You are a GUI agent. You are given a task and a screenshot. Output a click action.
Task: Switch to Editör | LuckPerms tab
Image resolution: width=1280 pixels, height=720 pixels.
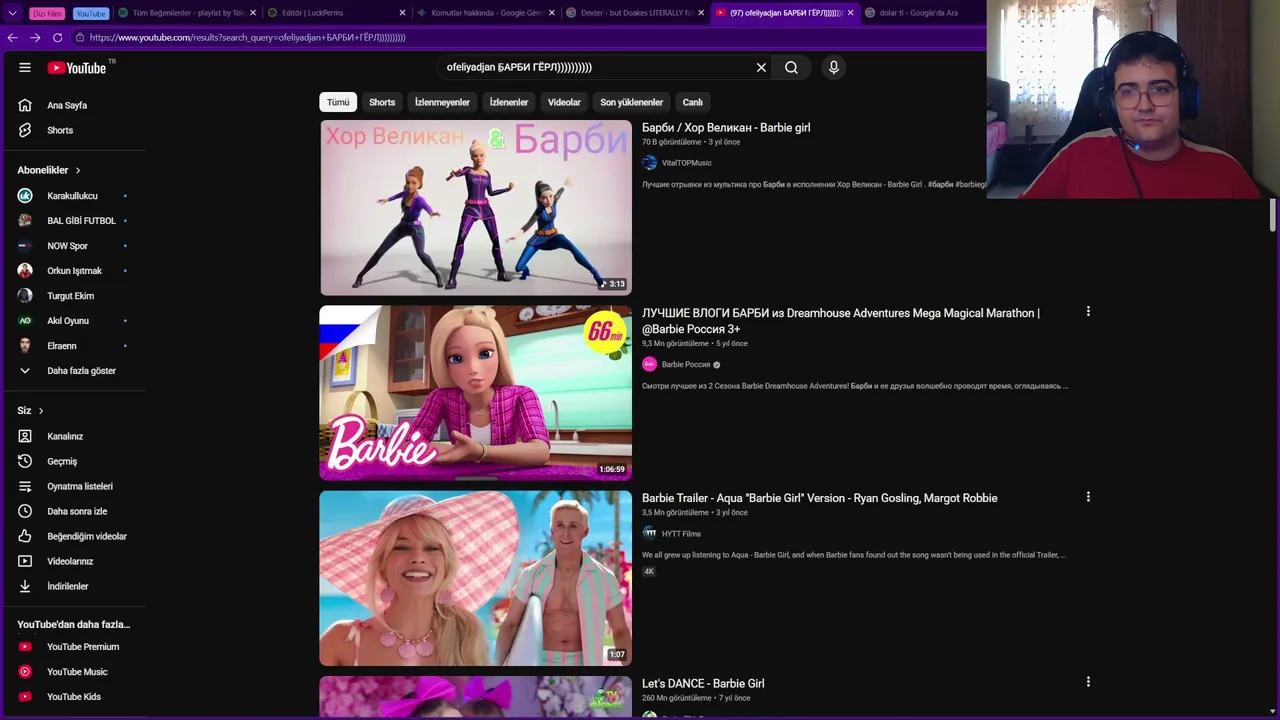coord(335,13)
